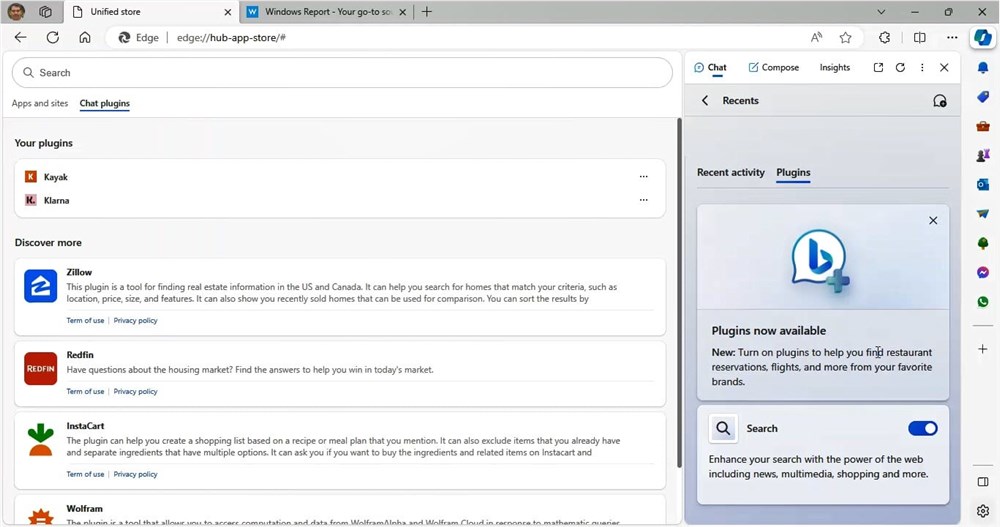This screenshot has width=1000, height=527.
Task: Switch to the Apps and sites tab
Action: pyautogui.click(x=40, y=103)
